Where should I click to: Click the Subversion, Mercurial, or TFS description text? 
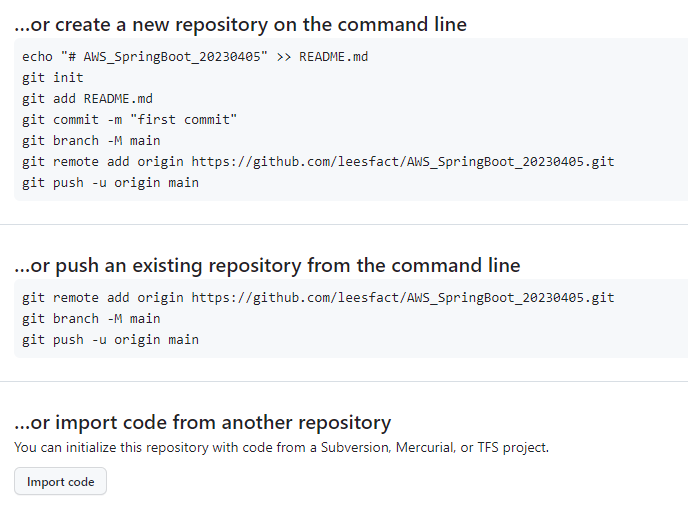(x=281, y=447)
